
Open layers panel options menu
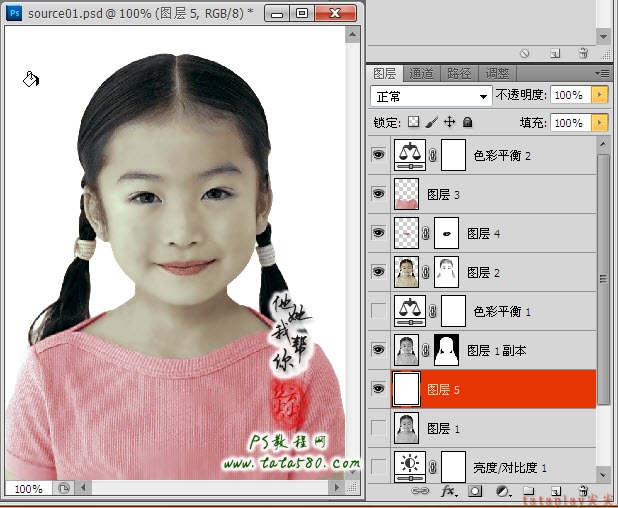603,74
